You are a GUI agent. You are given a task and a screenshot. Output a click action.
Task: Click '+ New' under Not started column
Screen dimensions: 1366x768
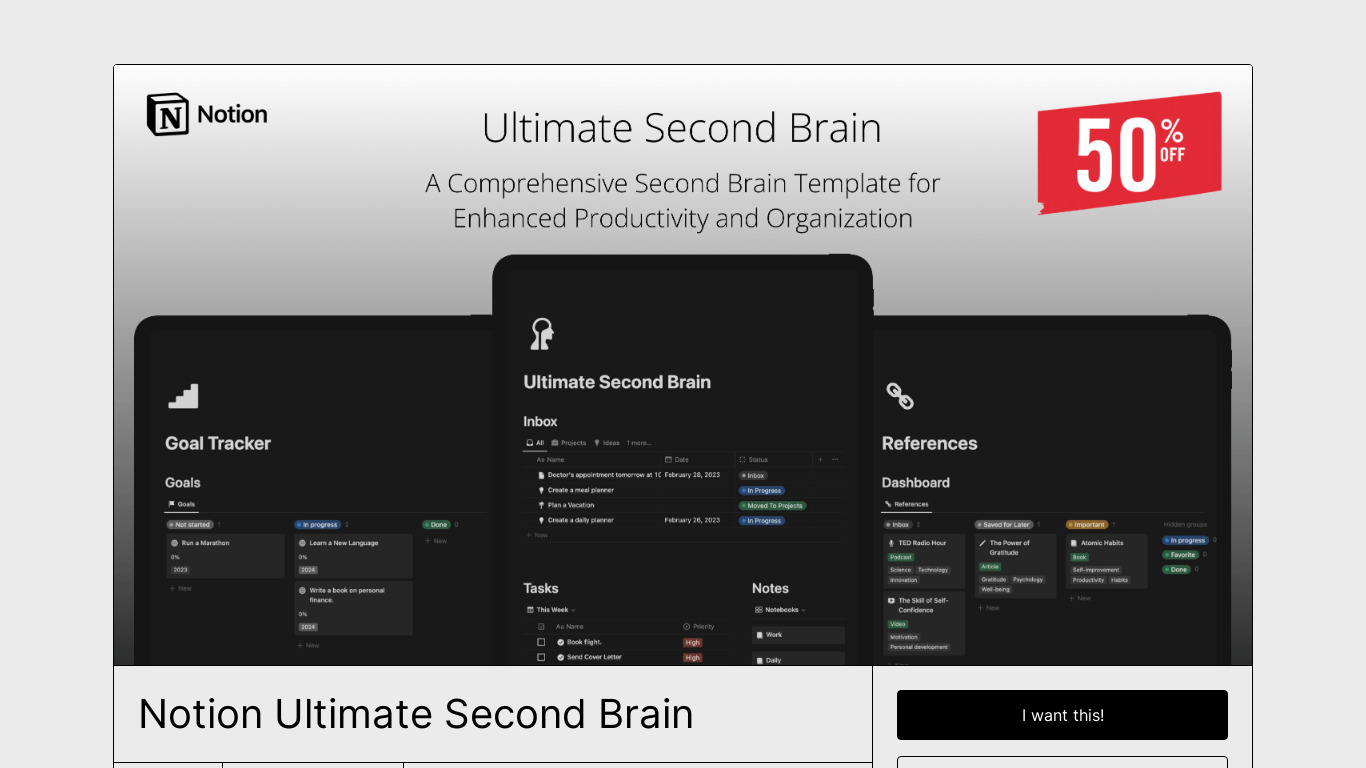pos(180,588)
